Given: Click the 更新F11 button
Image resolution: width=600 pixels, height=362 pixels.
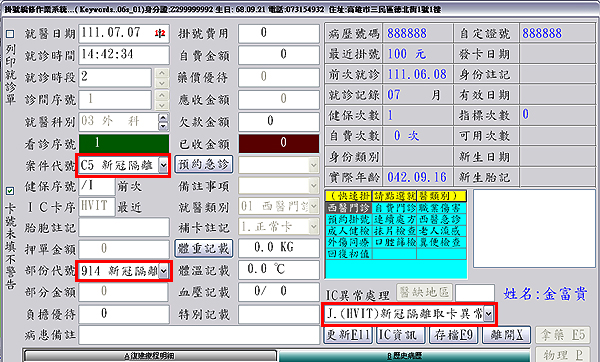Looking at the screenshot, I should [x=348, y=335].
